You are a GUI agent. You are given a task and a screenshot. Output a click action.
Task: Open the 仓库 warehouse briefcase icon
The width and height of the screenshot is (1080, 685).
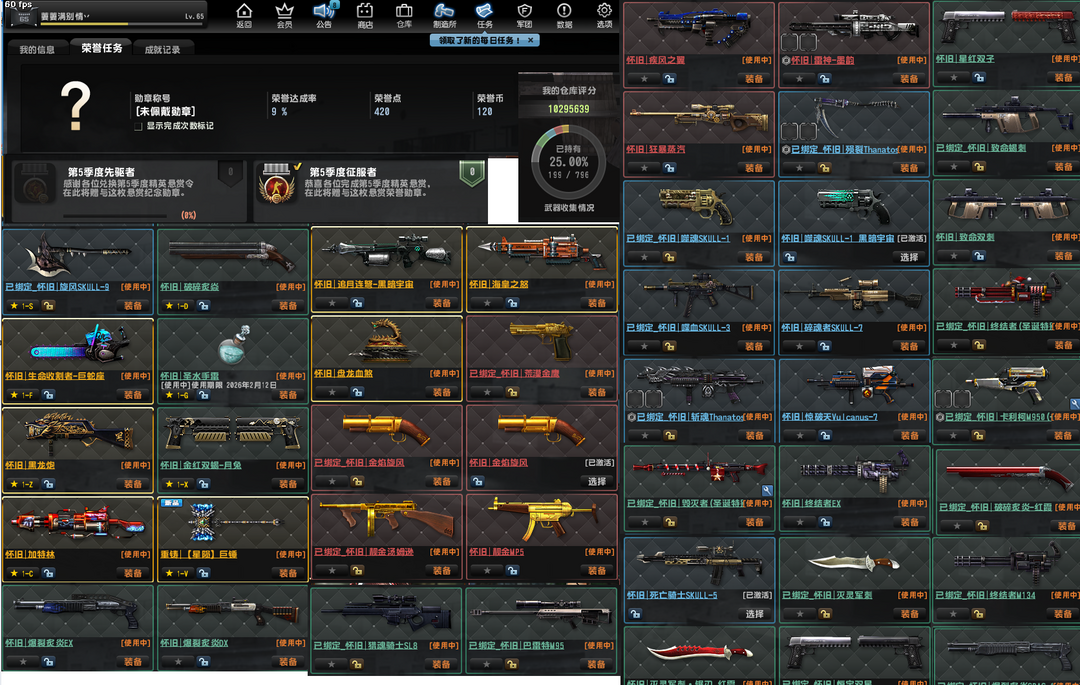[x=404, y=15]
